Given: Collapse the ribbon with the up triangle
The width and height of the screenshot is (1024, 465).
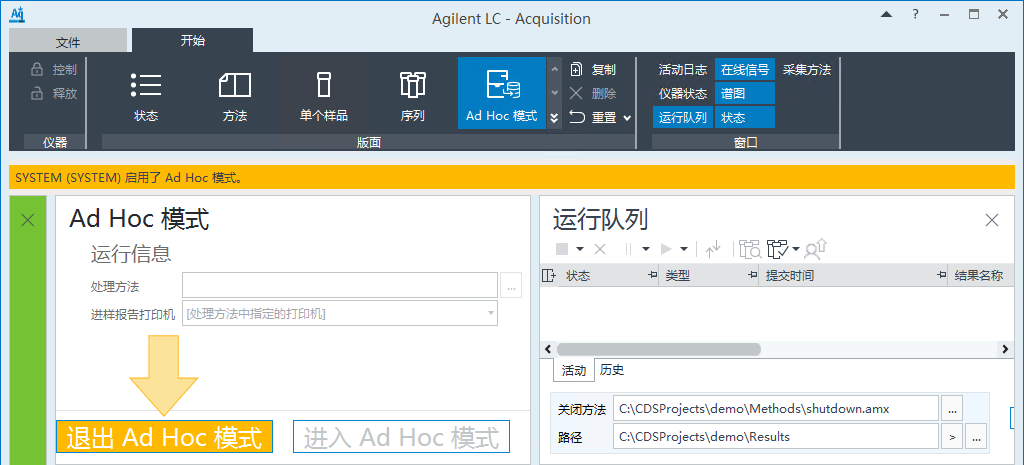Looking at the screenshot, I should [x=886, y=14].
